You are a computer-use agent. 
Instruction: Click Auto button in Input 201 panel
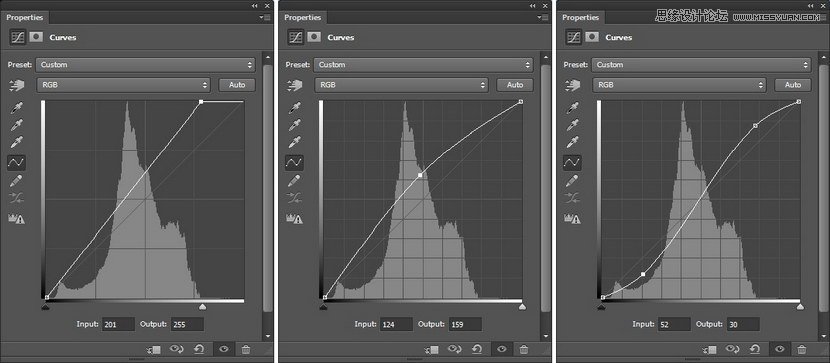tap(237, 85)
